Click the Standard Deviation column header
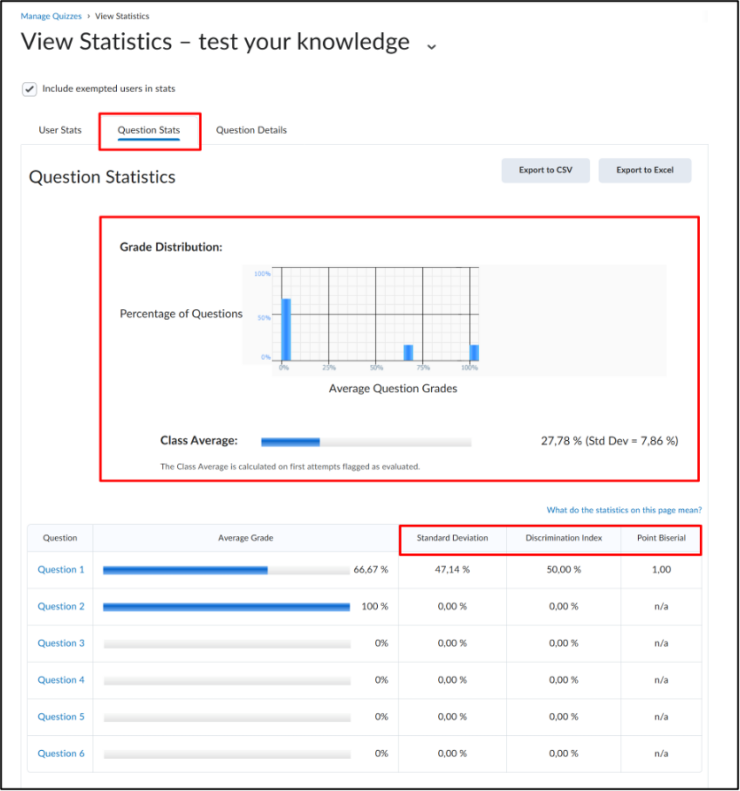740x791 pixels. point(452,538)
